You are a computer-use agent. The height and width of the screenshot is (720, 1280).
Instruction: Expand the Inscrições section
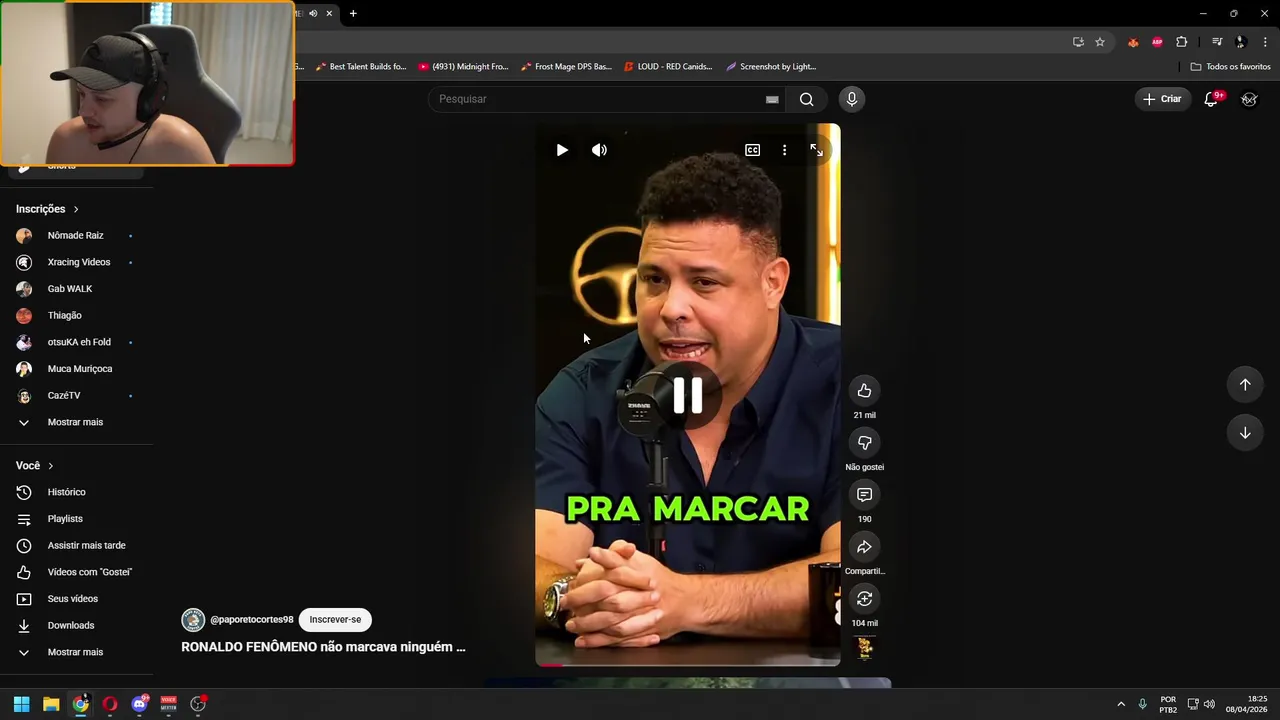[47, 209]
